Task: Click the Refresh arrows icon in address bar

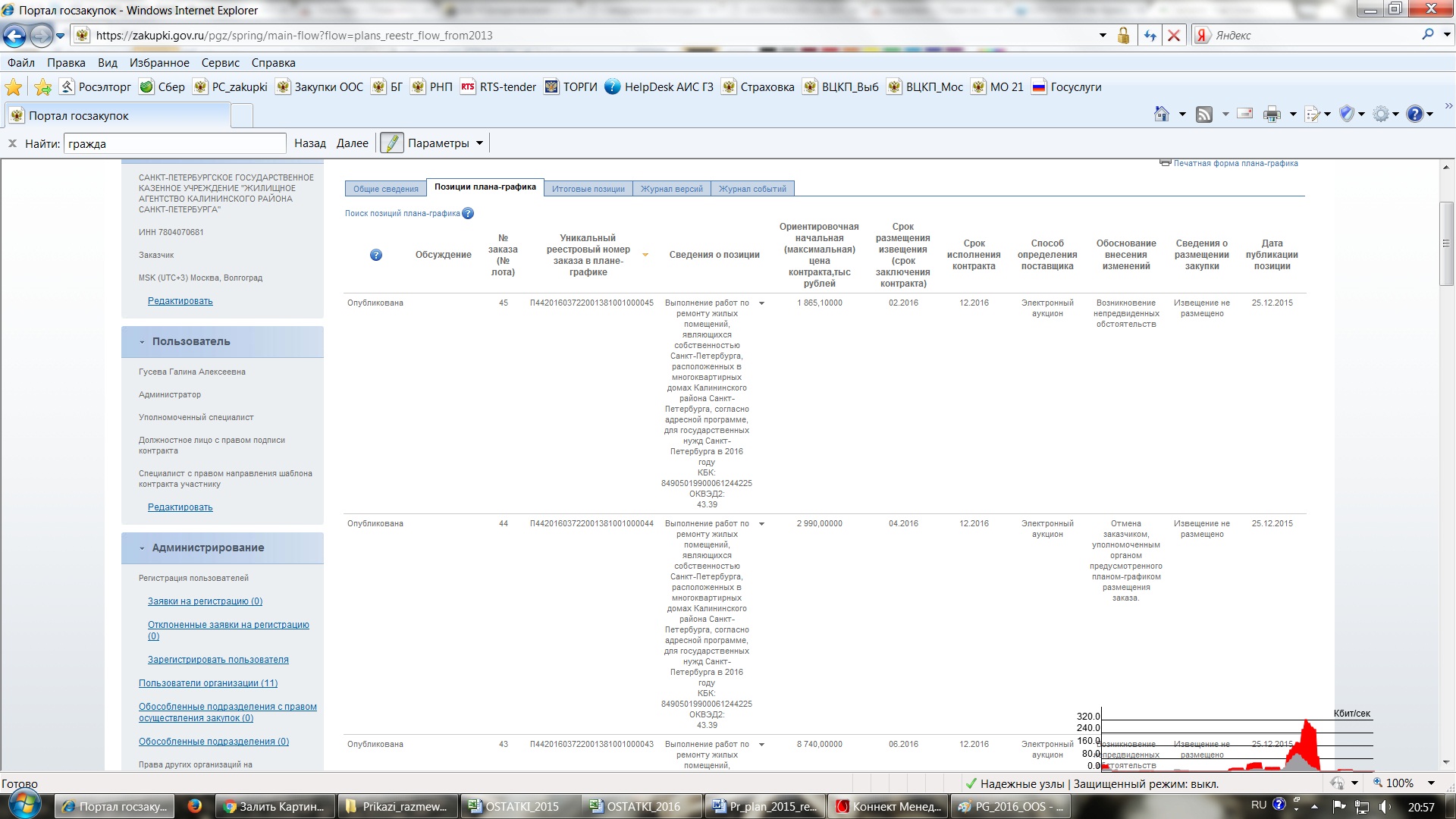Action: click(x=1150, y=36)
